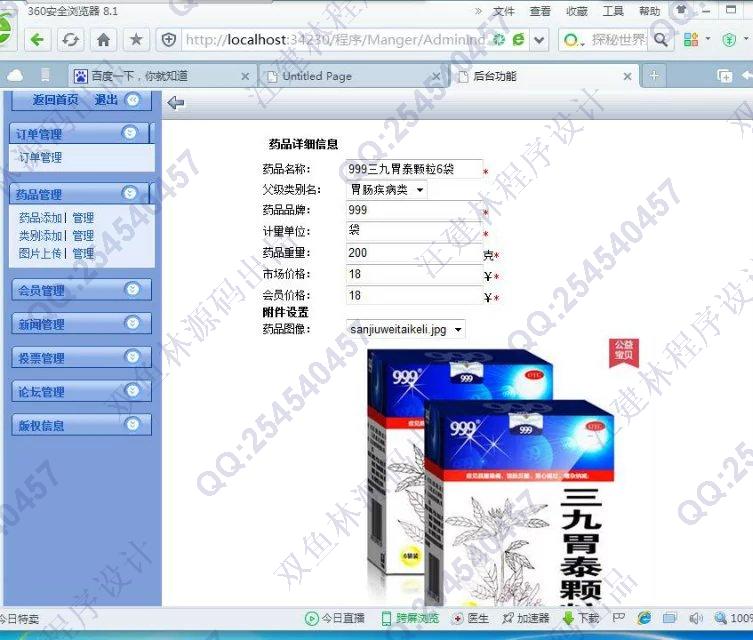Click the restore-tabs window icon
Screen dimensions: 753x640
pyautogui.click(x=724, y=75)
